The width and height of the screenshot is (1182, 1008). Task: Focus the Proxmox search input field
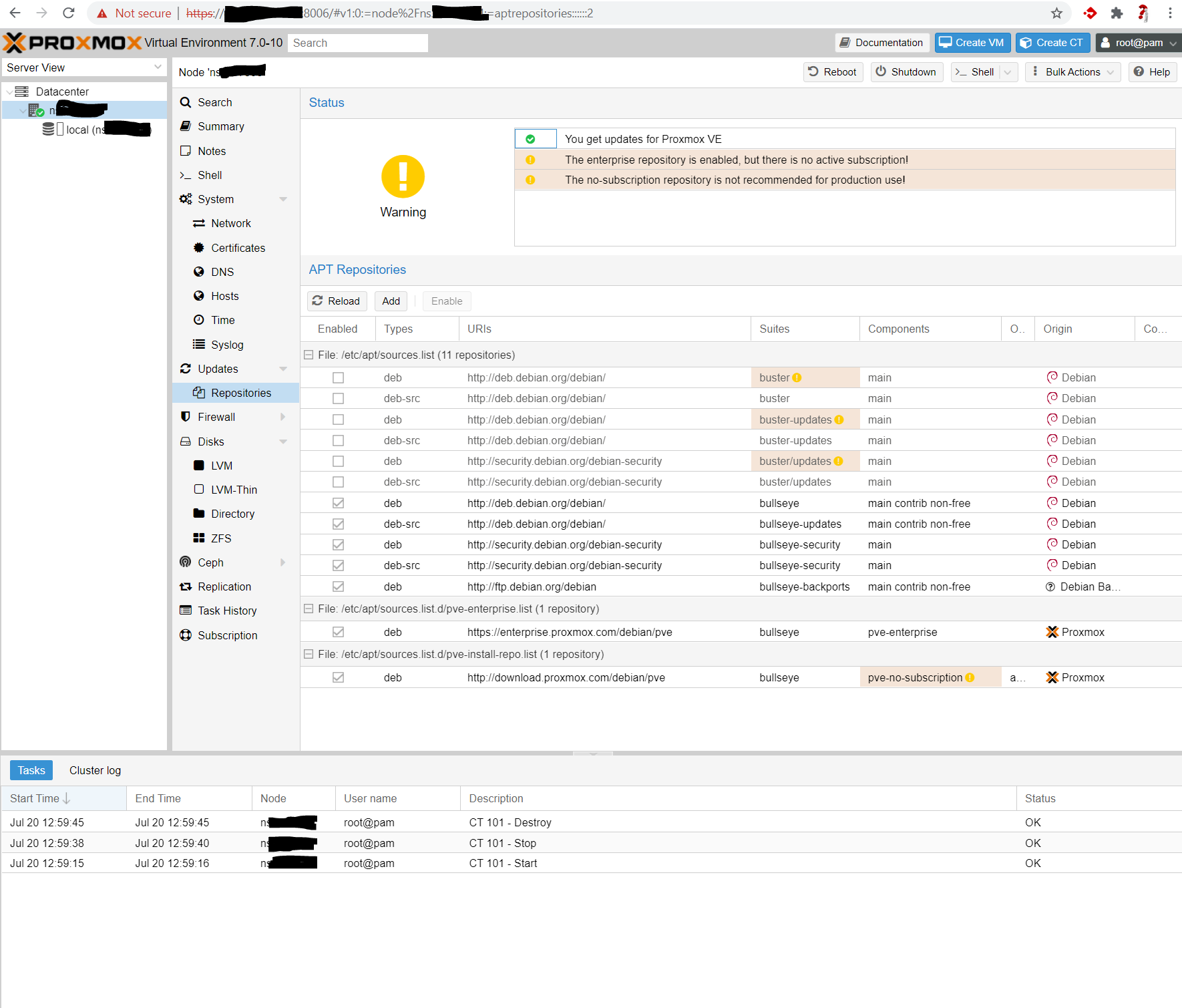click(358, 43)
